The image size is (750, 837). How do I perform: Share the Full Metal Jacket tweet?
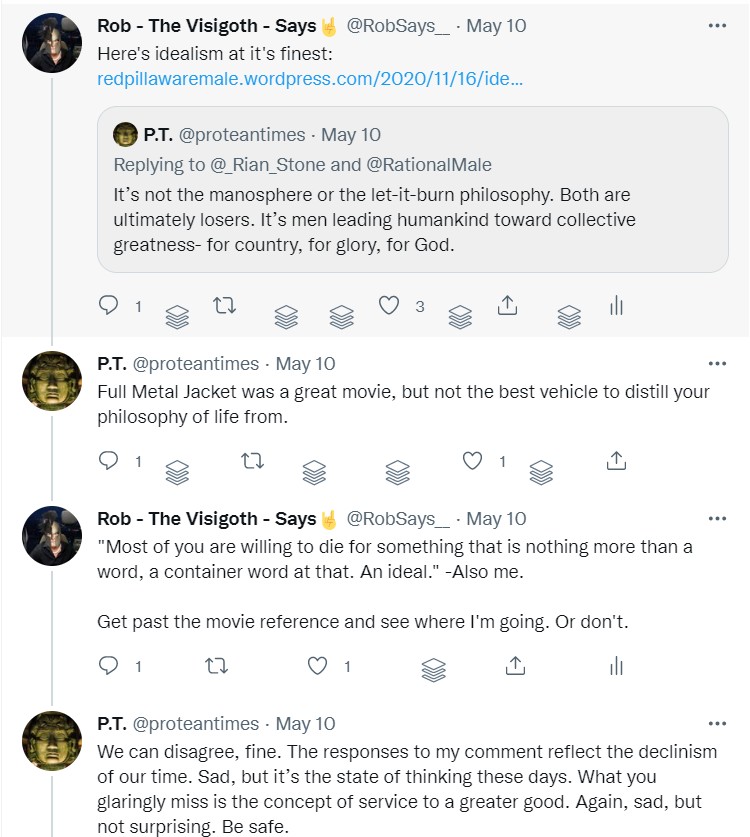coord(617,460)
